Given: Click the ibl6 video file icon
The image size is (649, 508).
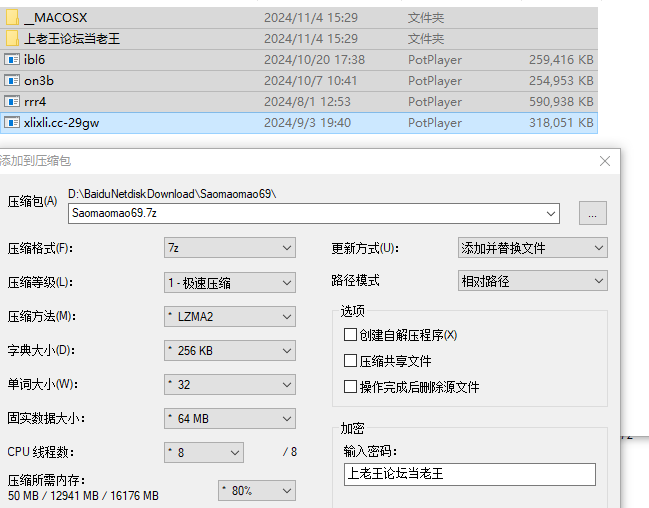Looking at the screenshot, I should click(12, 60).
